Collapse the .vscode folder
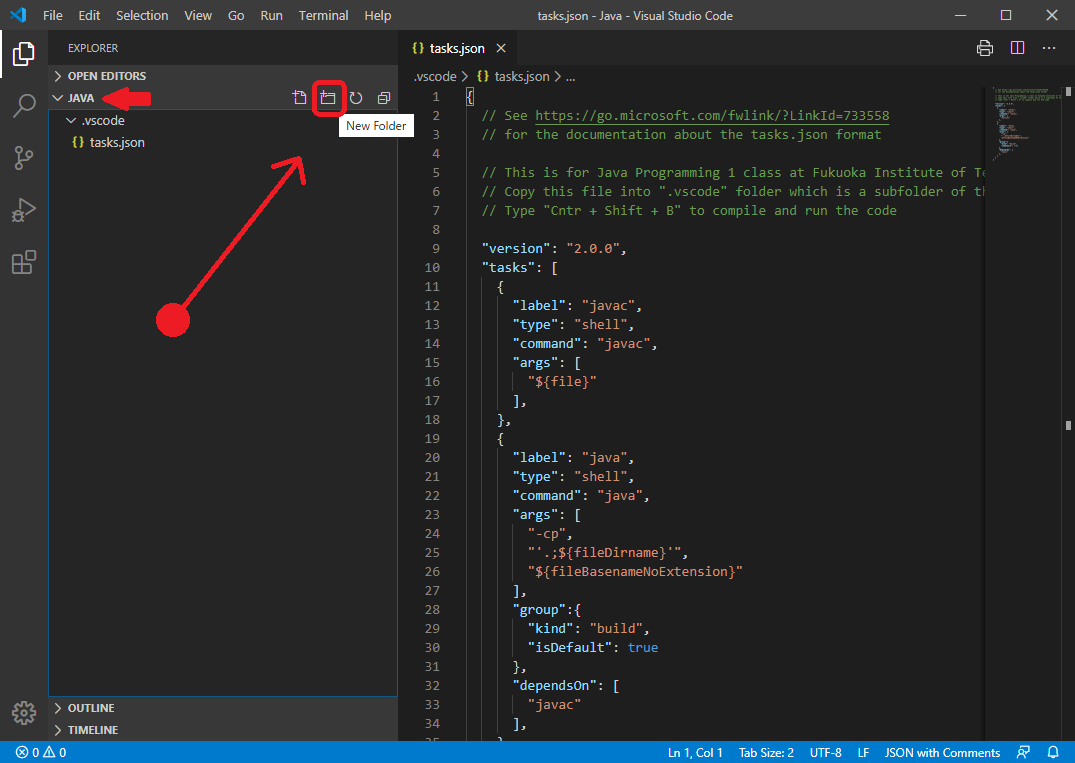This screenshot has width=1075, height=763. (x=71, y=121)
